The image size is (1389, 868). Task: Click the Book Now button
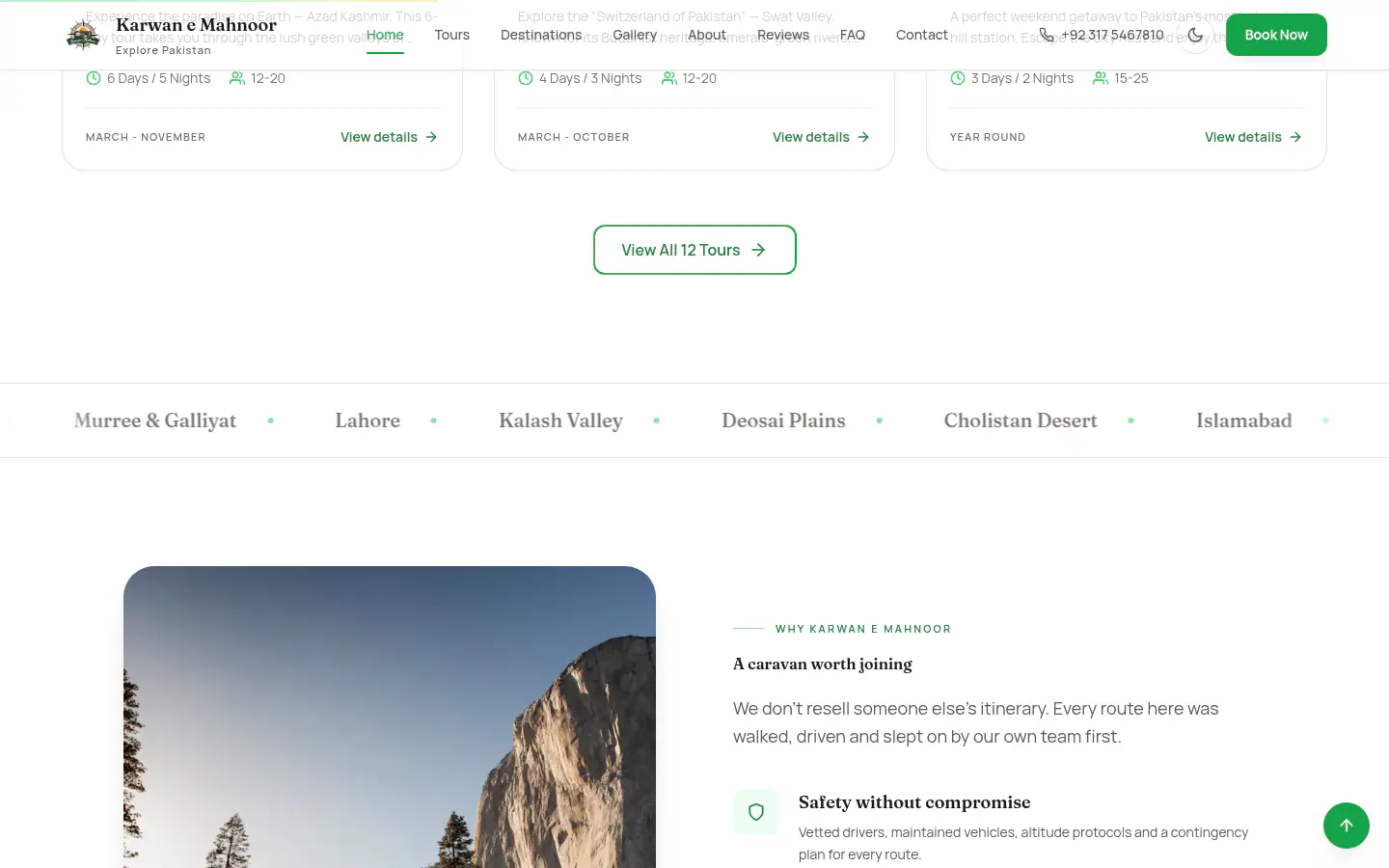tap(1276, 35)
